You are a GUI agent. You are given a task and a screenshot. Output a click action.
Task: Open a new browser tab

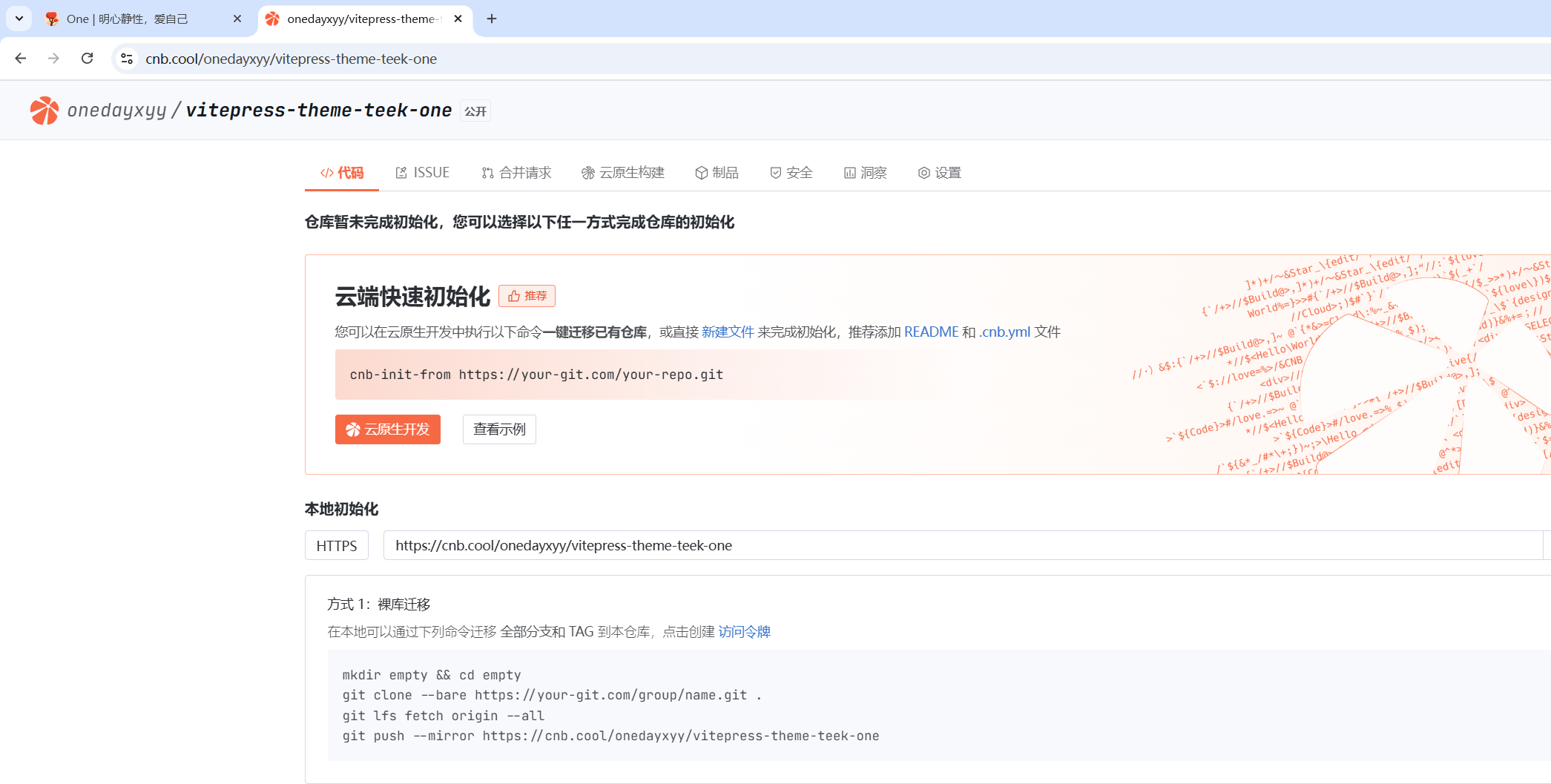tap(492, 19)
